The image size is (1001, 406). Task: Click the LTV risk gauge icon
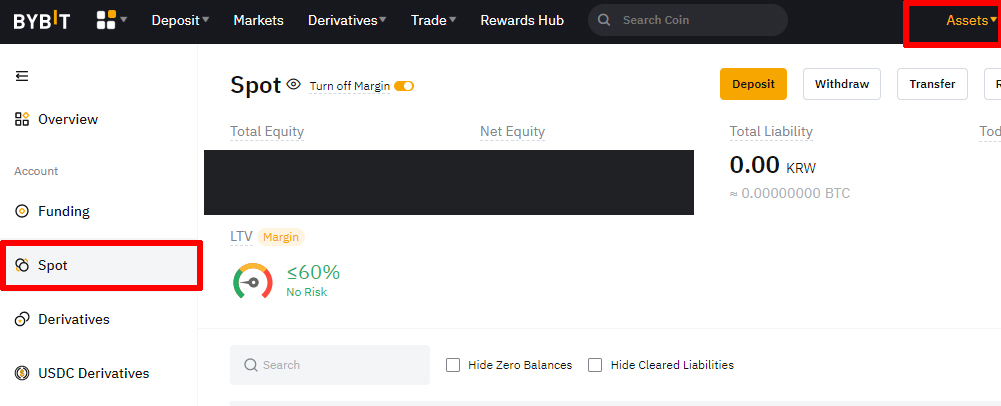click(x=253, y=282)
